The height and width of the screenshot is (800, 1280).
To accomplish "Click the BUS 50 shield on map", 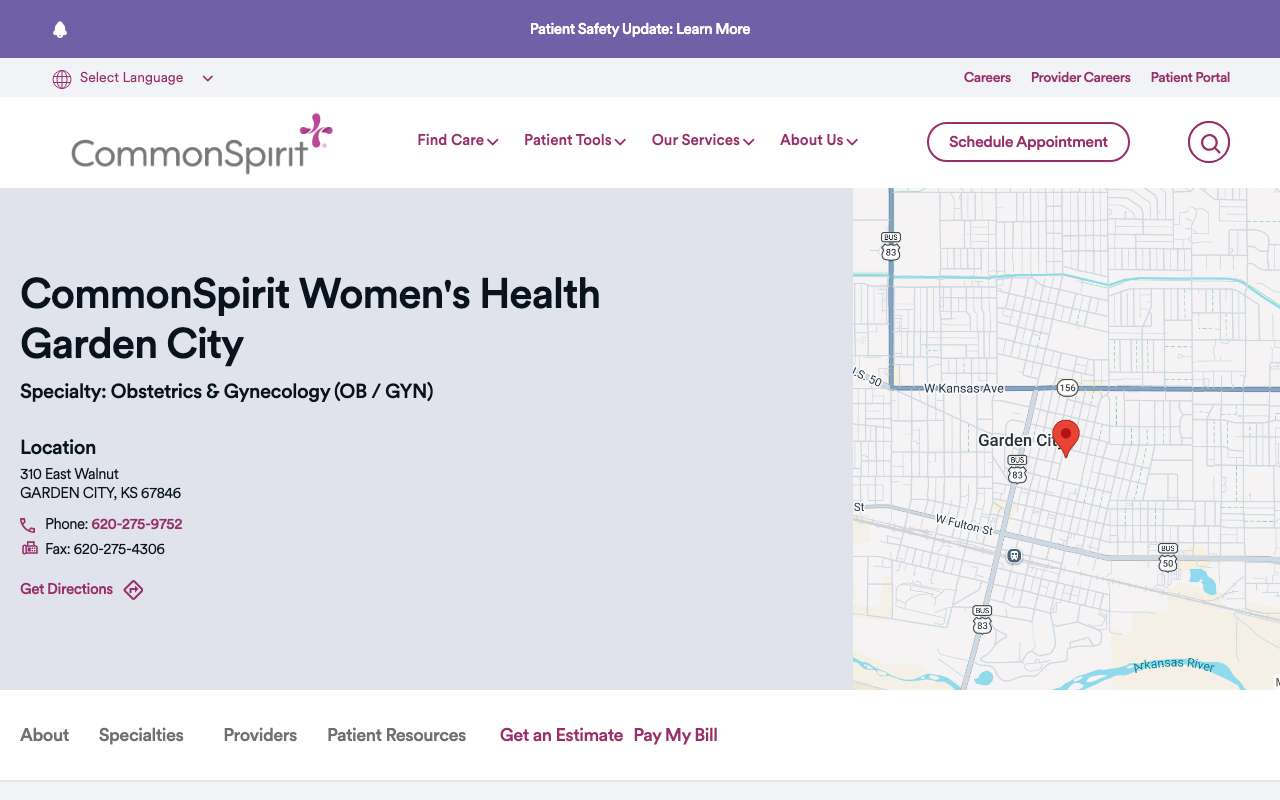I will [x=1168, y=557].
